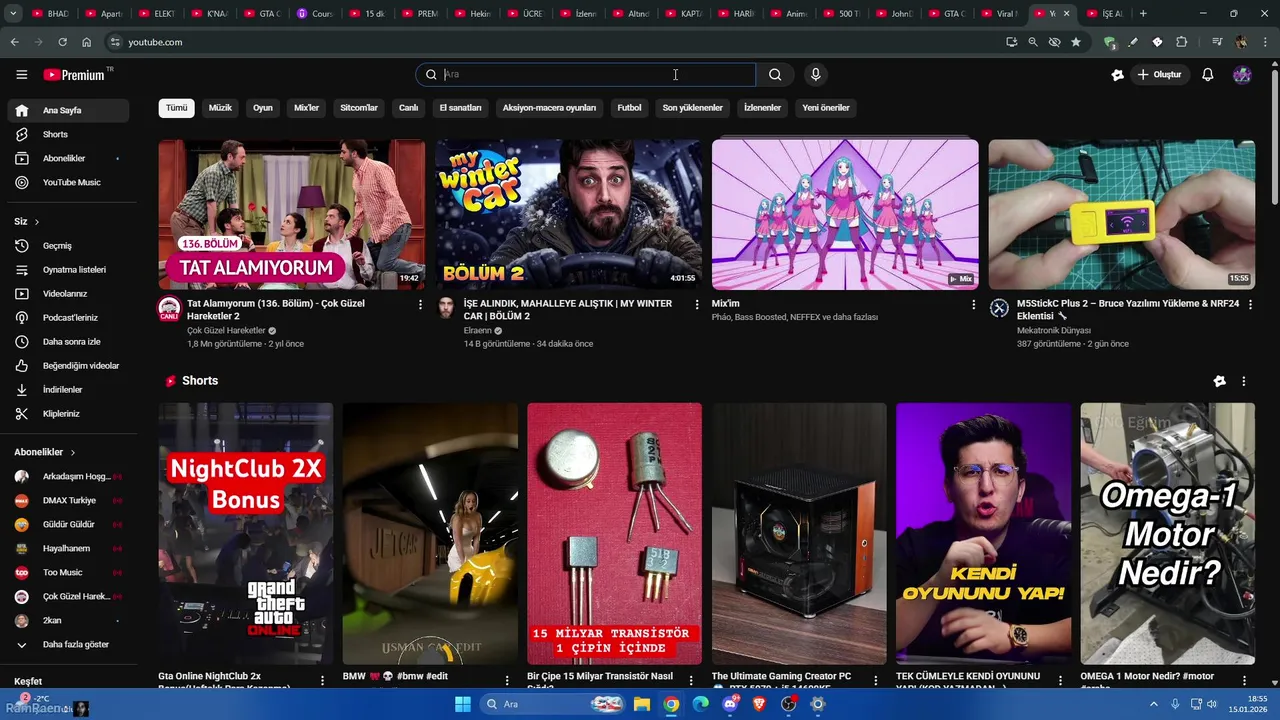Screen dimensions: 1280x720
Task: Go to Ana Sayfa in sidebar
Action: 68,111
